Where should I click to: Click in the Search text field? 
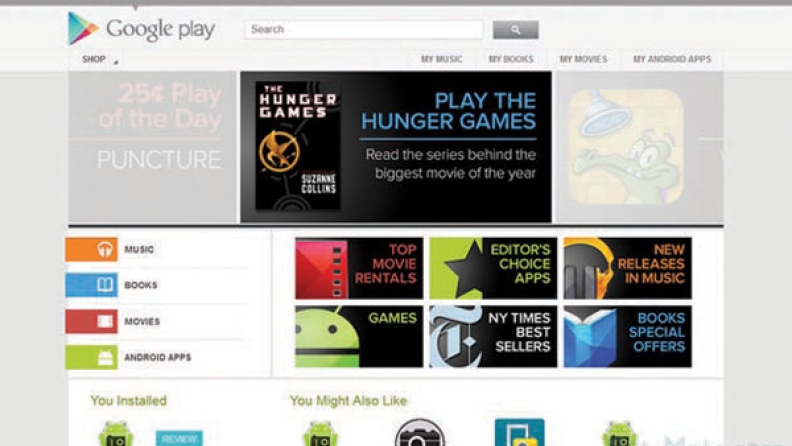[364, 30]
